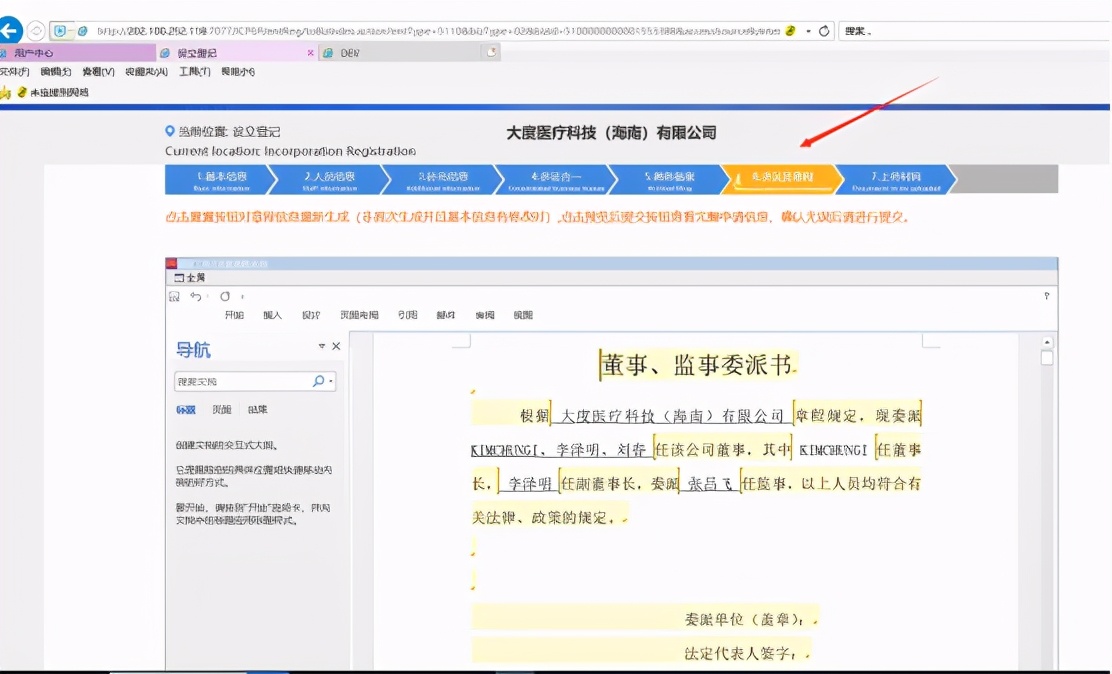Click the new tab button in the browser
Viewport: 1112px width, 674px height.
(492, 51)
